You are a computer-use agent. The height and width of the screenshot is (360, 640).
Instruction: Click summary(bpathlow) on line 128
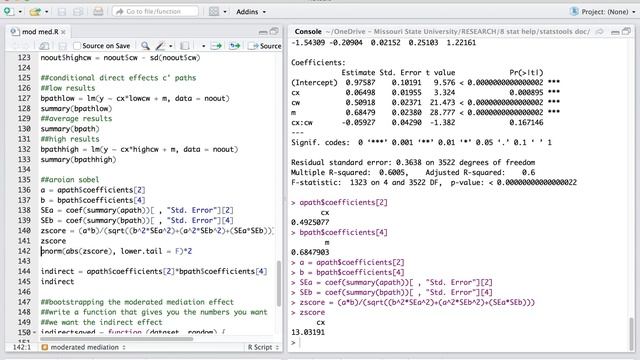76,109
